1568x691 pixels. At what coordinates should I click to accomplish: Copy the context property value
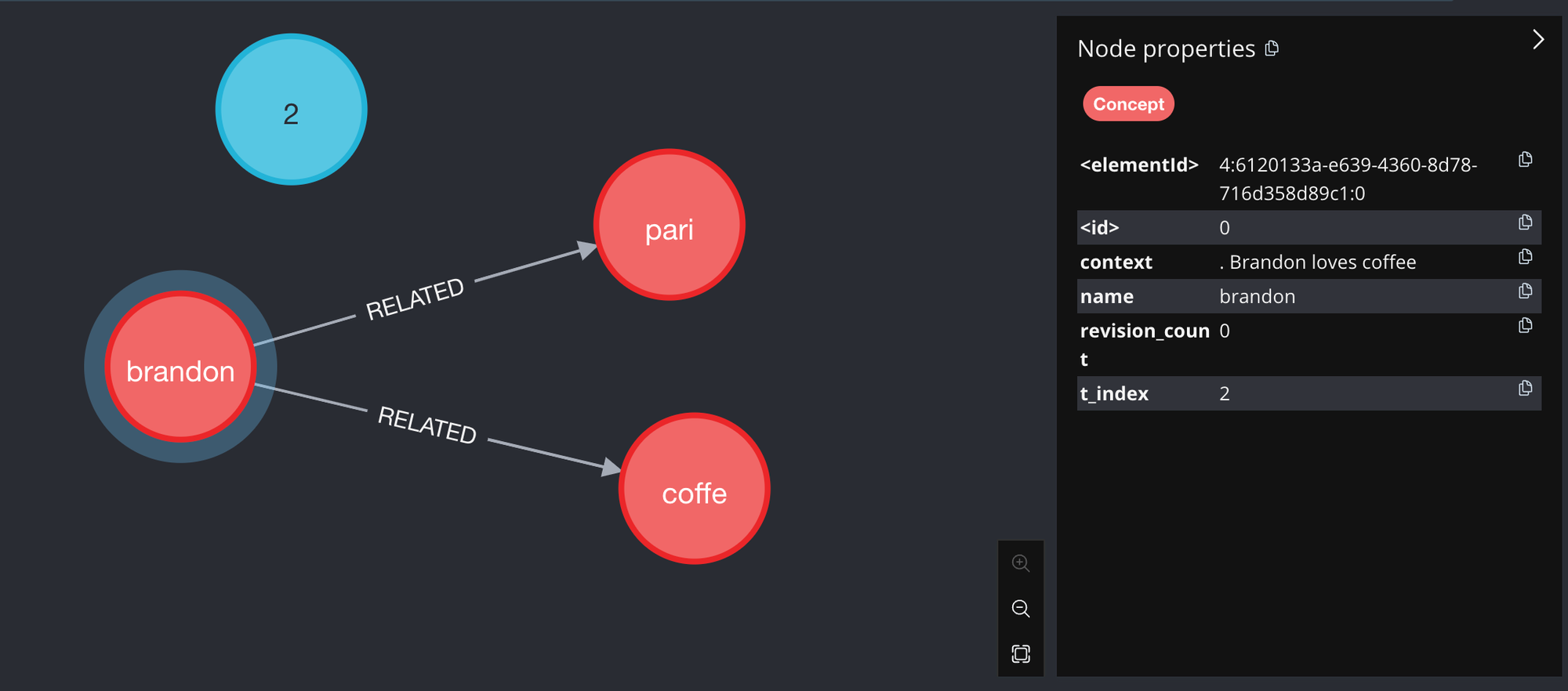click(1525, 257)
